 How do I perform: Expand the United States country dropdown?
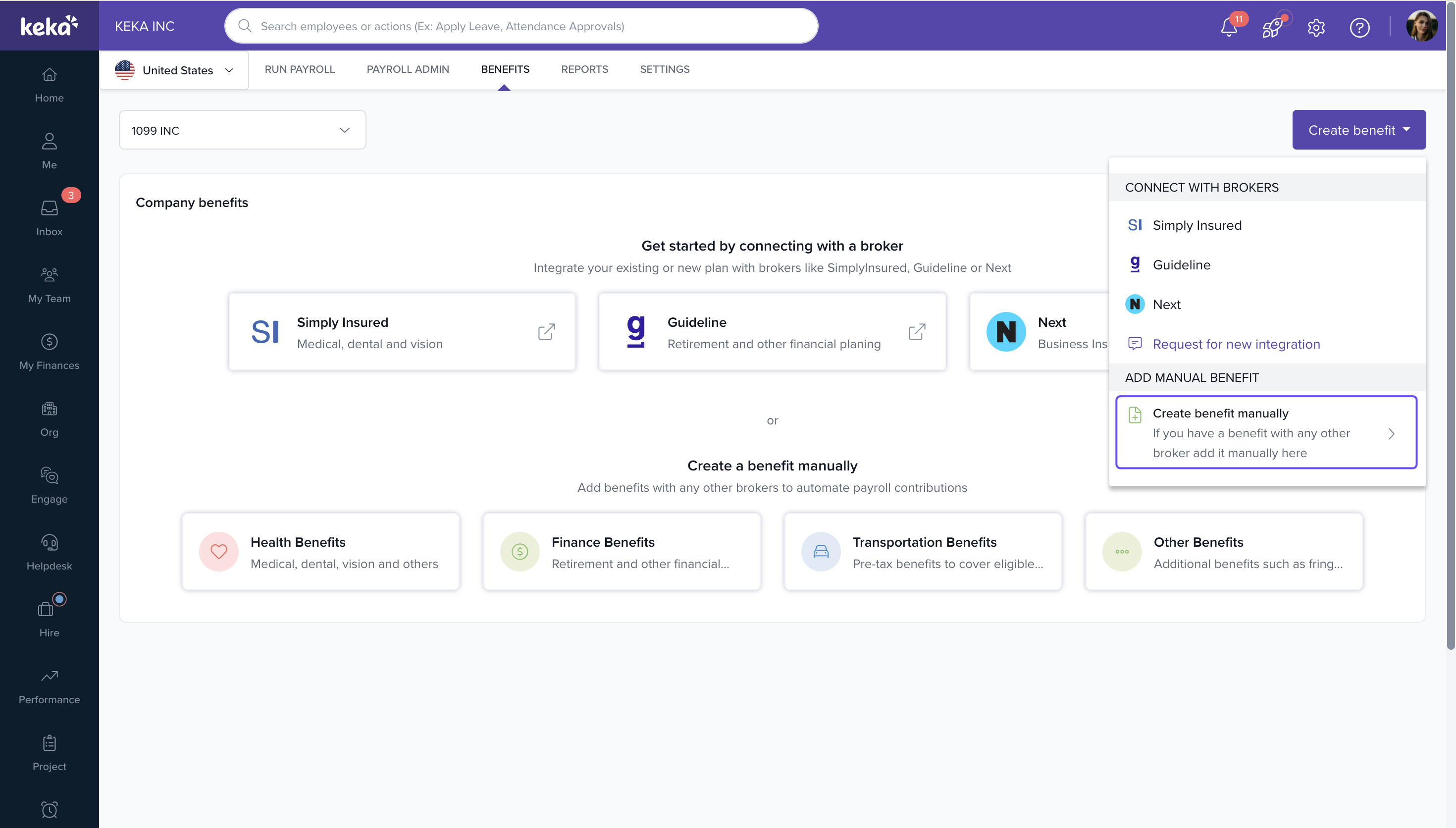174,70
